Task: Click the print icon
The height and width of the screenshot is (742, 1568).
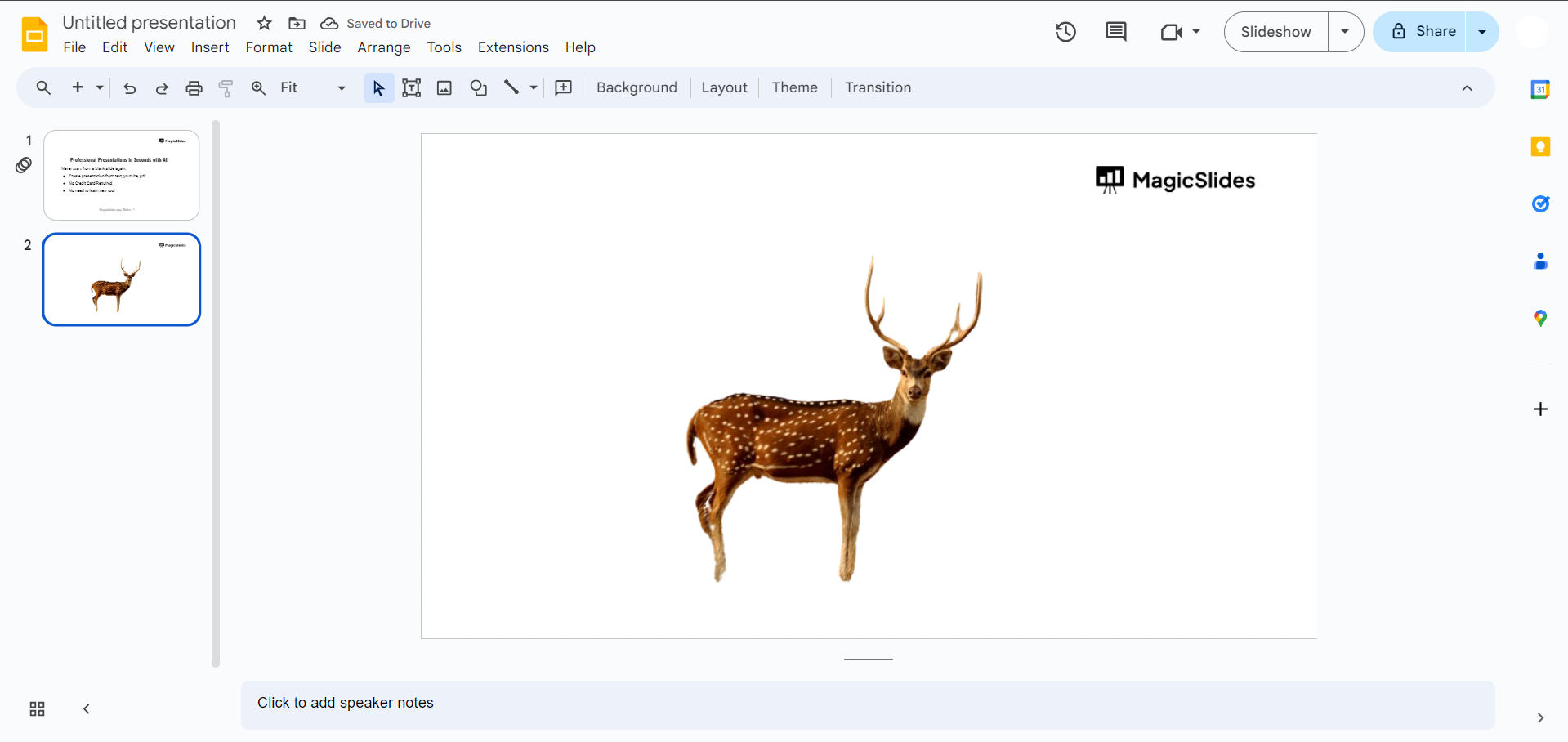Action: click(194, 88)
